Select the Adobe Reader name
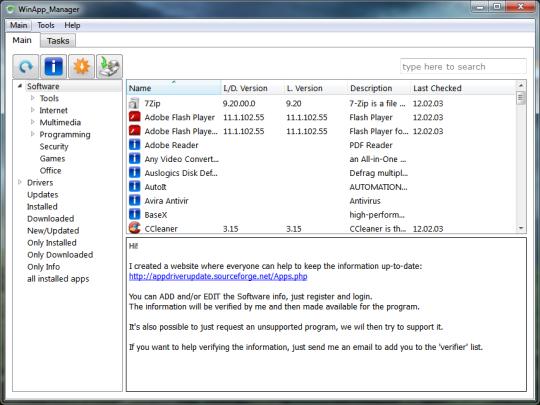 tap(171, 145)
